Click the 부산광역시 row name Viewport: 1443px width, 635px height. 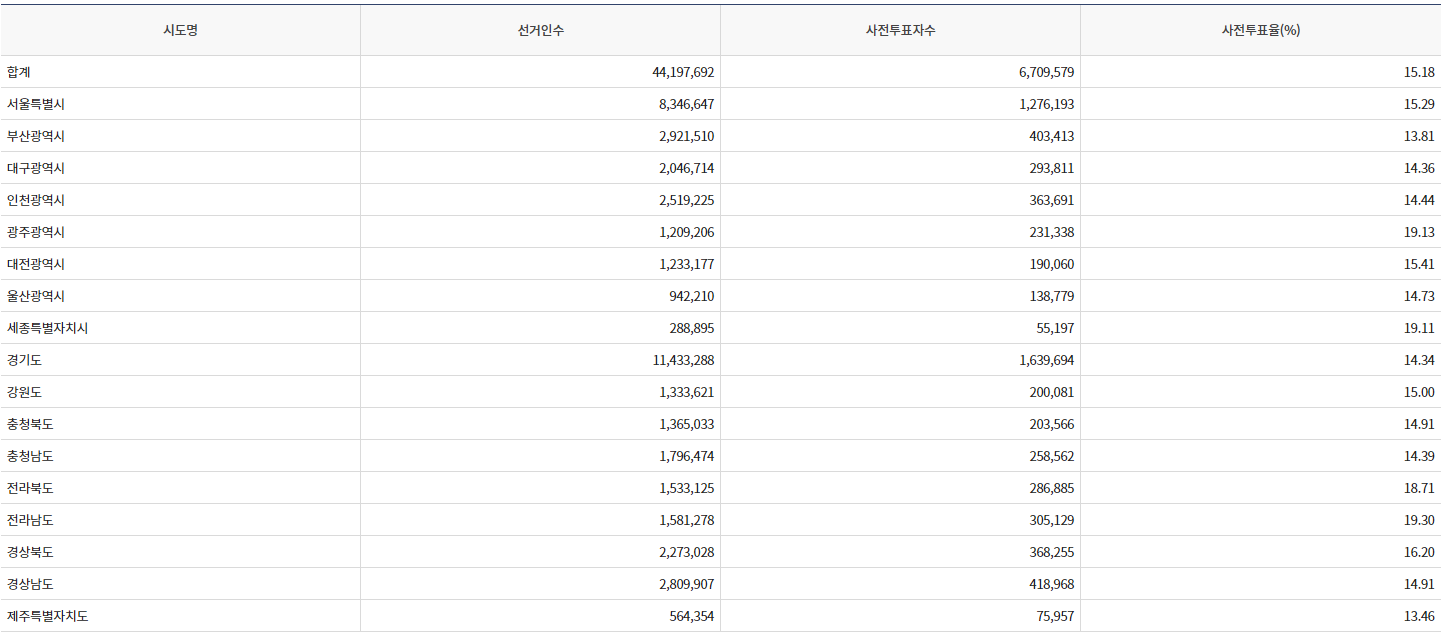click(36, 136)
